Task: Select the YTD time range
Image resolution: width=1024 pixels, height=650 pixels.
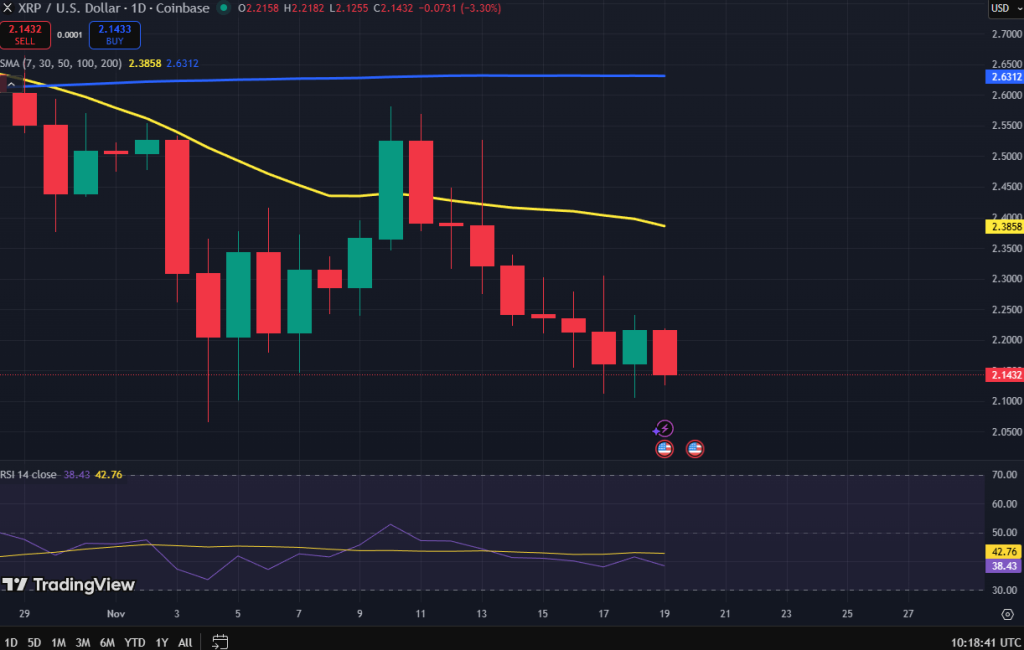Action: [x=135, y=642]
